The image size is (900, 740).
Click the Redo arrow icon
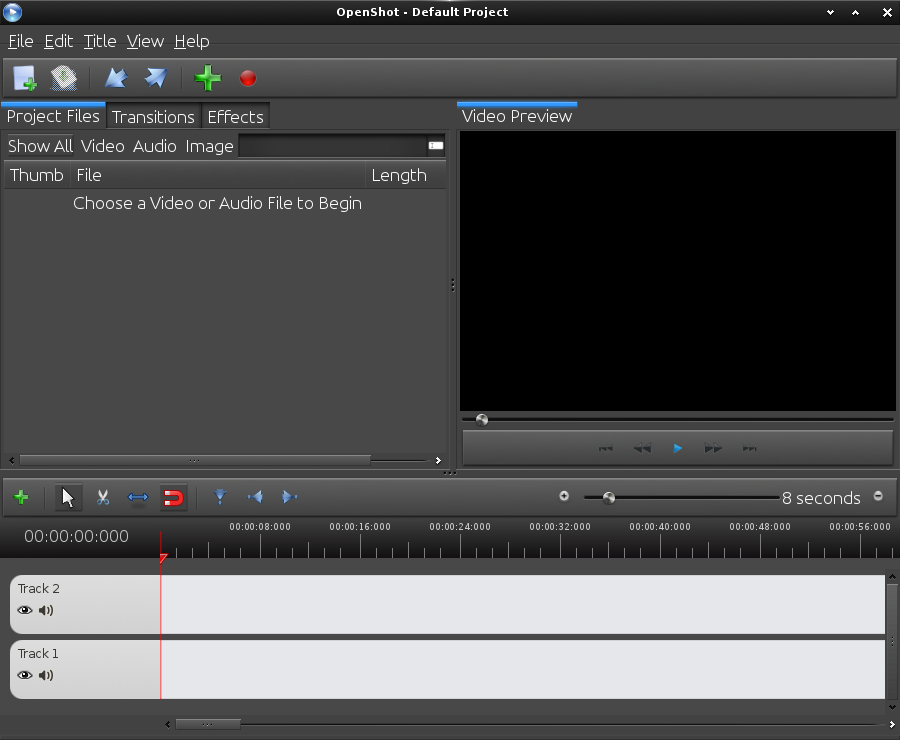click(156, 78)
